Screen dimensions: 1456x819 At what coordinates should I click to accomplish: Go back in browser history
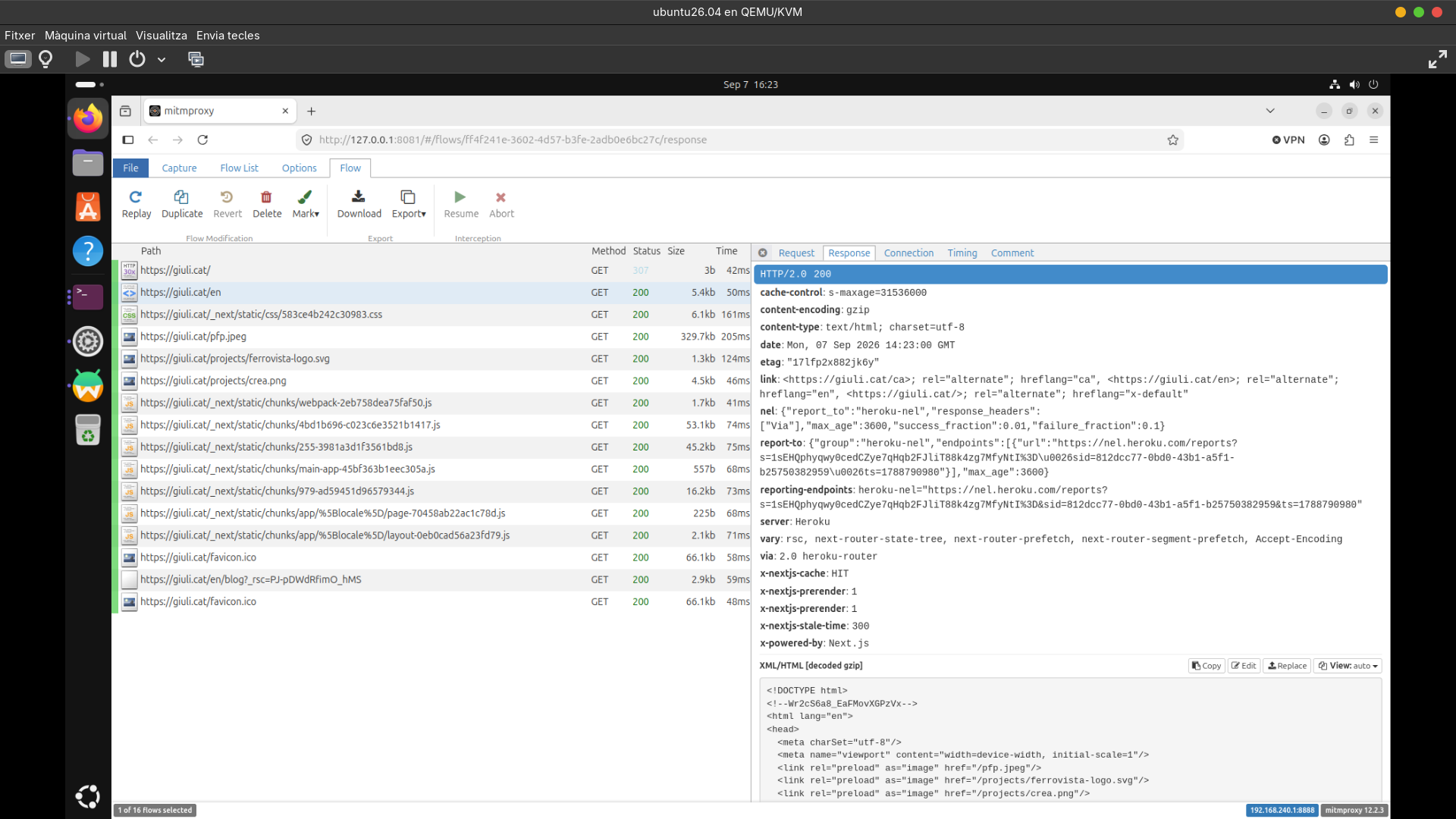coord(152,140)
